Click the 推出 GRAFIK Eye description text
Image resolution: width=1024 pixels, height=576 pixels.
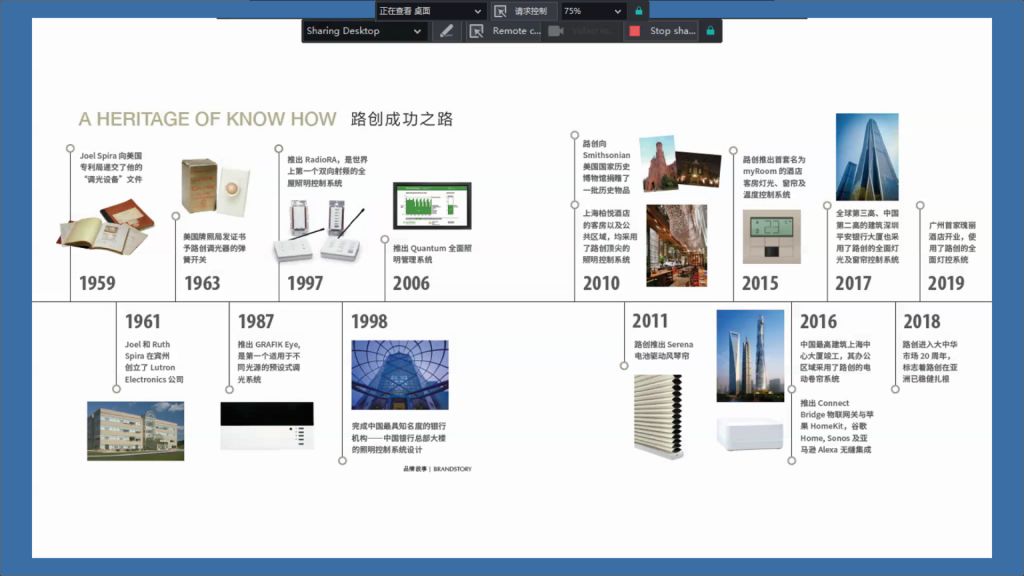click(x=269, y=362)
